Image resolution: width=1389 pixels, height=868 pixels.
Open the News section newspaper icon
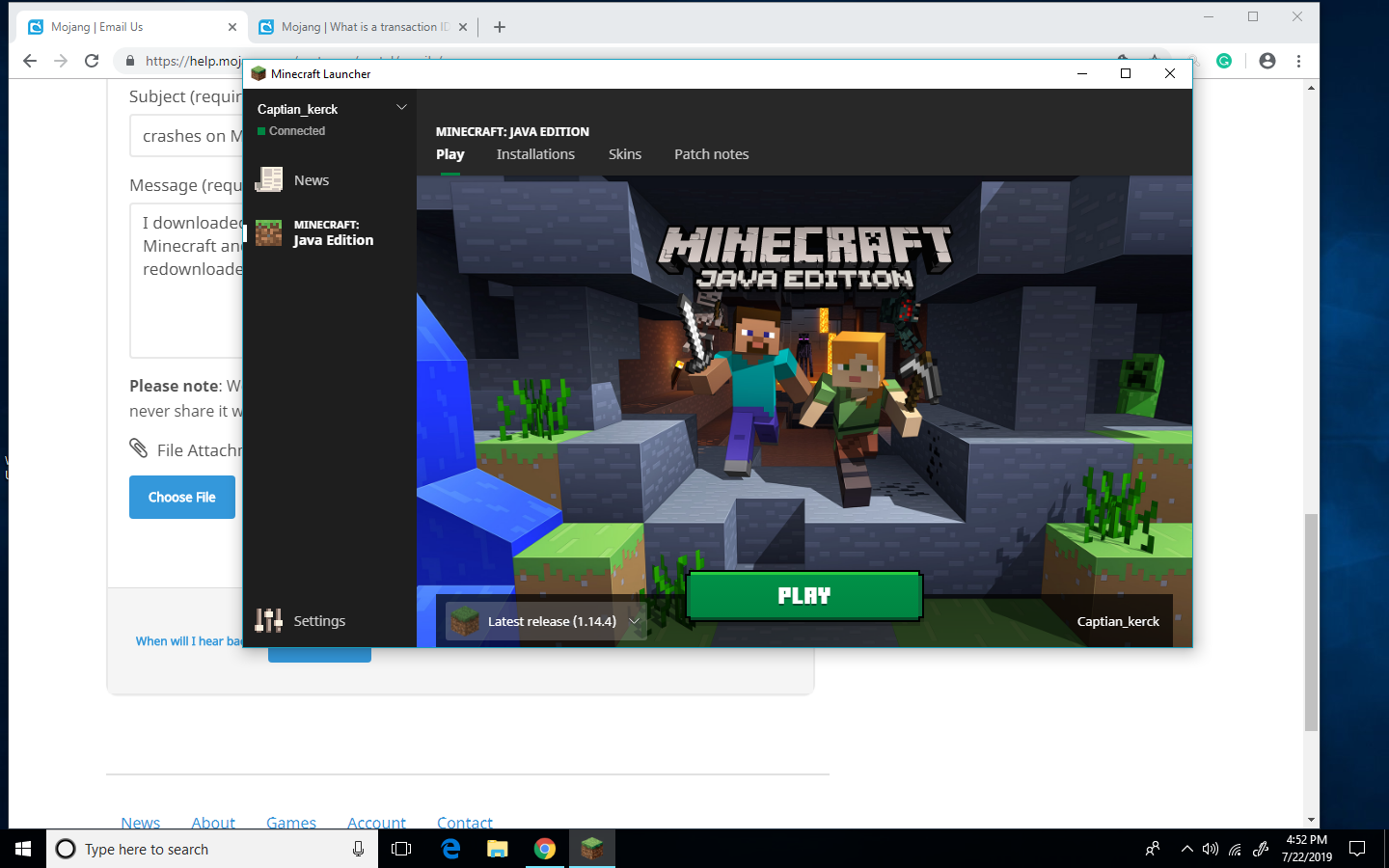(268, 180)
